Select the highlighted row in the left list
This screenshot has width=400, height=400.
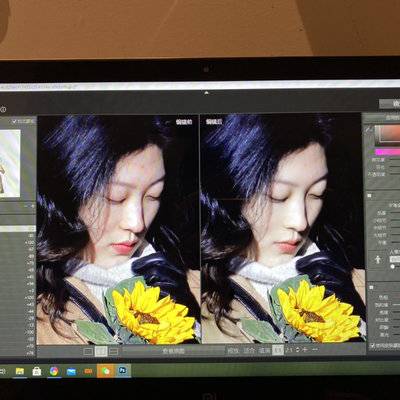click(x=18, y=229)
